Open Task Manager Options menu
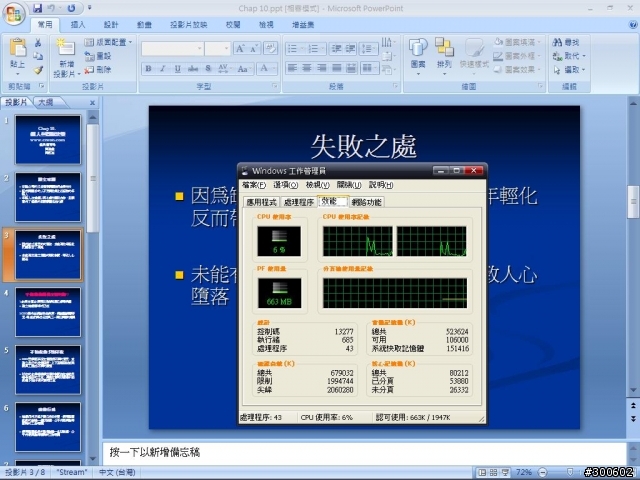Image resolution: width=640 pixels, height=480 pixels. pos(286,185)
